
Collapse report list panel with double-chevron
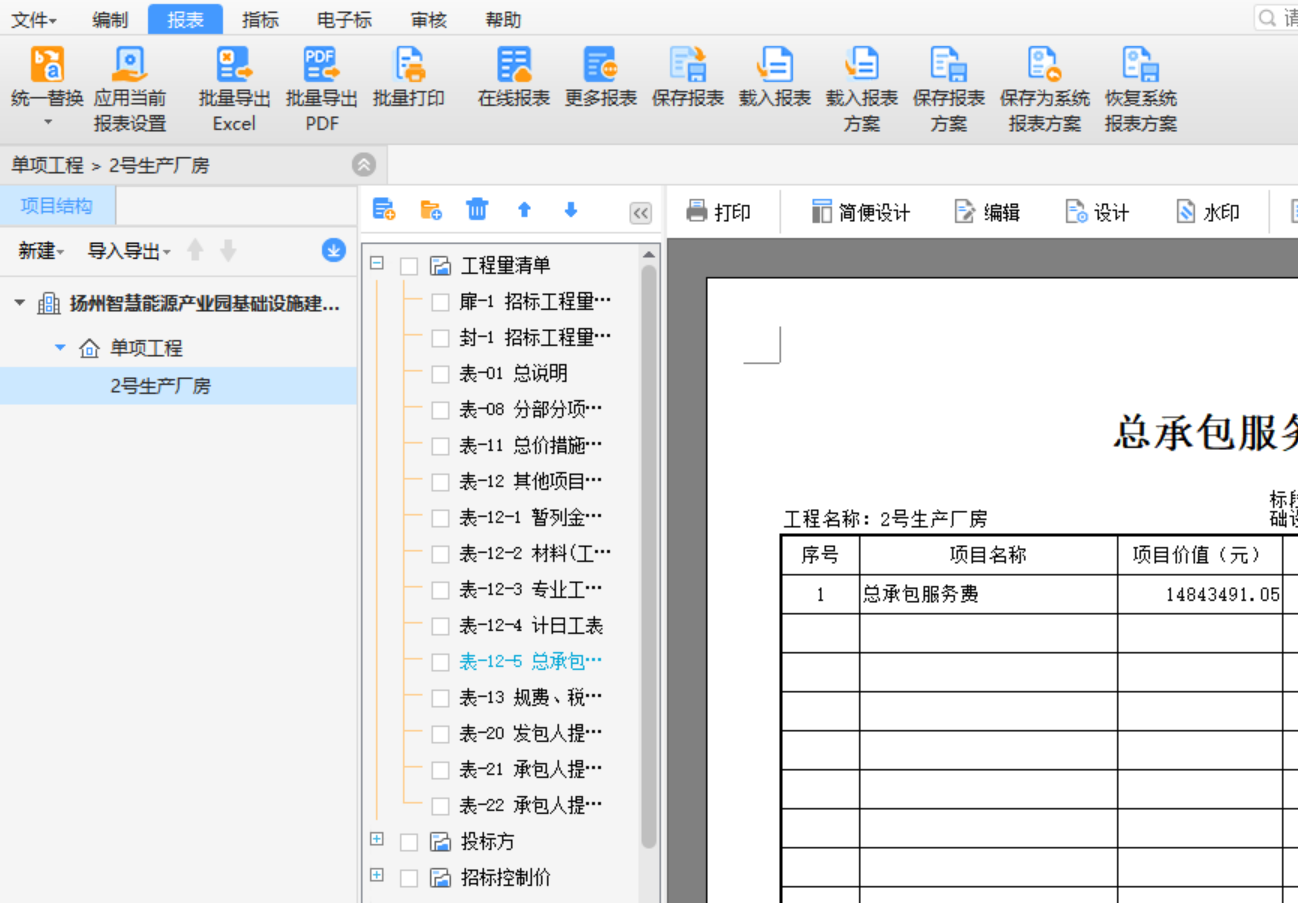click(640, 213)
